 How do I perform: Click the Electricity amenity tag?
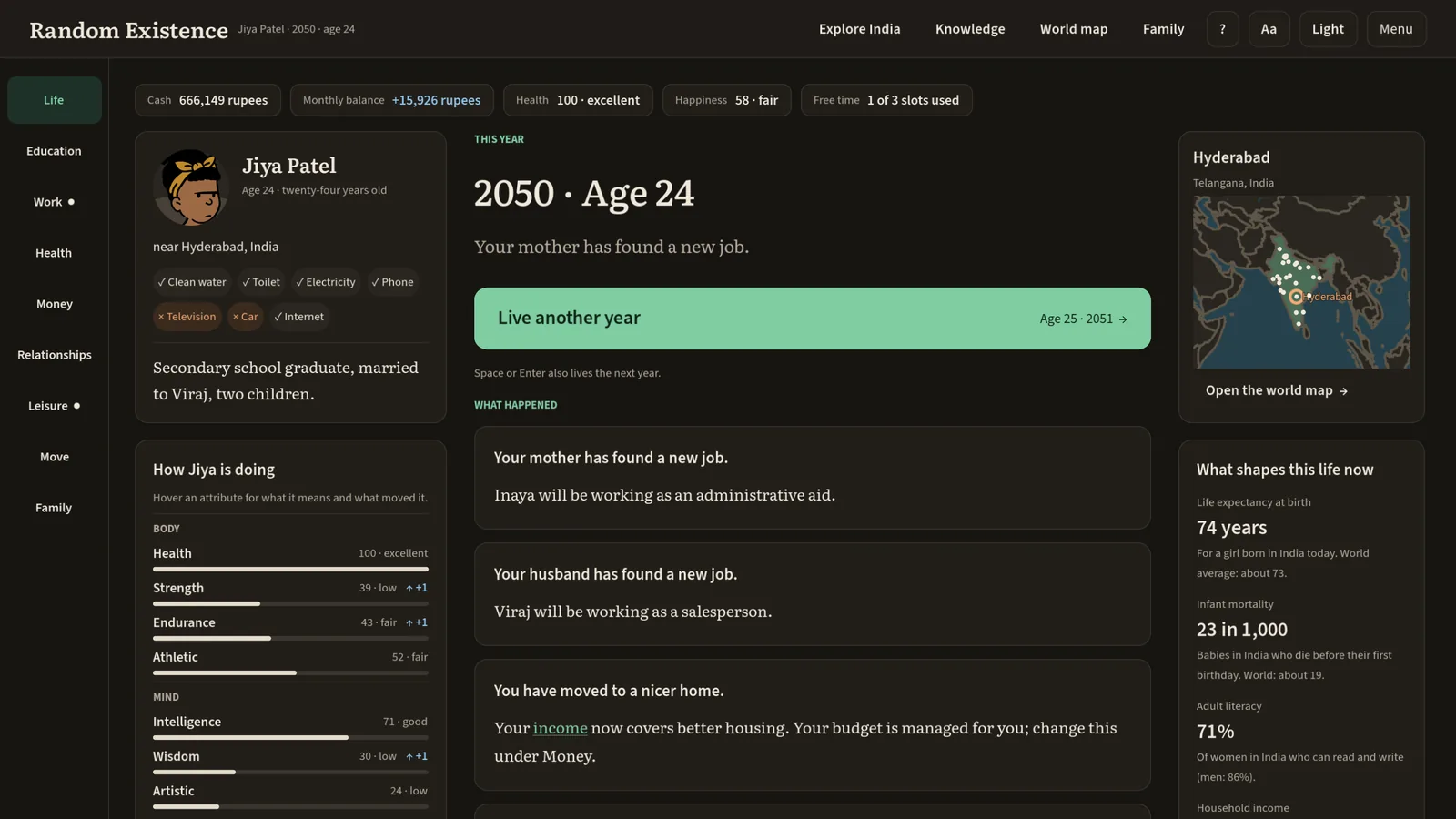point(326,282)
